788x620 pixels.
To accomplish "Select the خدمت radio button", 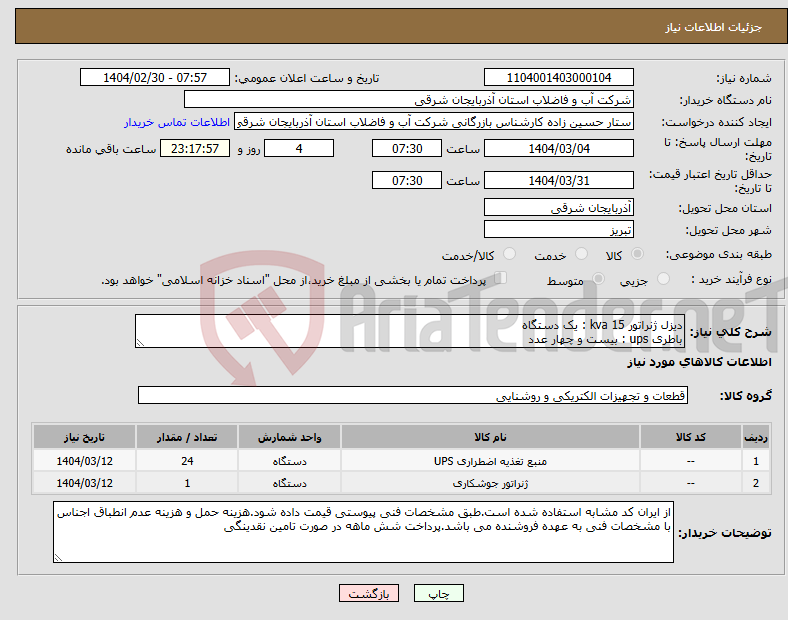I will [x=581, y=254].
